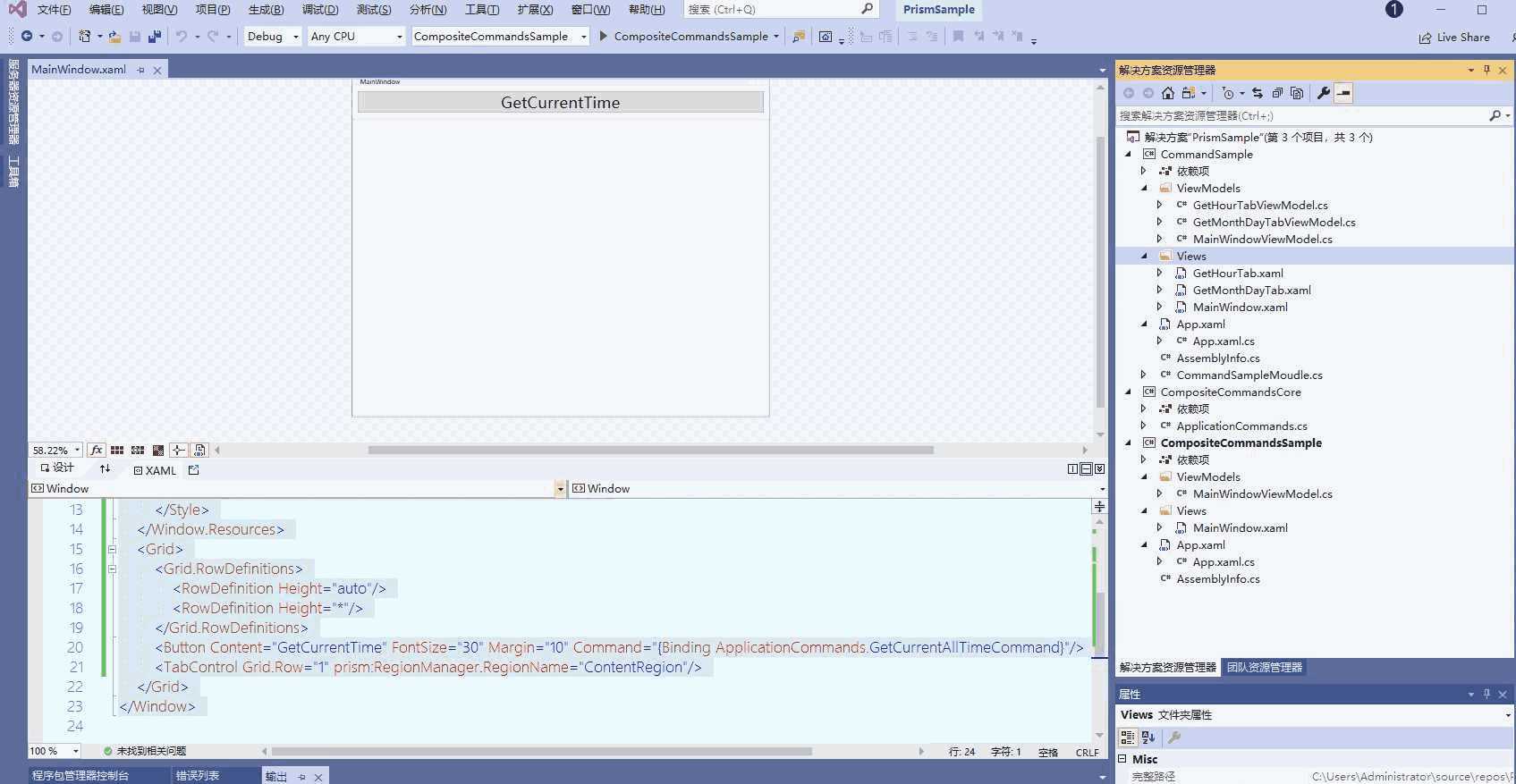This screenshot has width=1516, height=784.
Task: Toggle artboard background icon in designer
Action: coord(158,450)
